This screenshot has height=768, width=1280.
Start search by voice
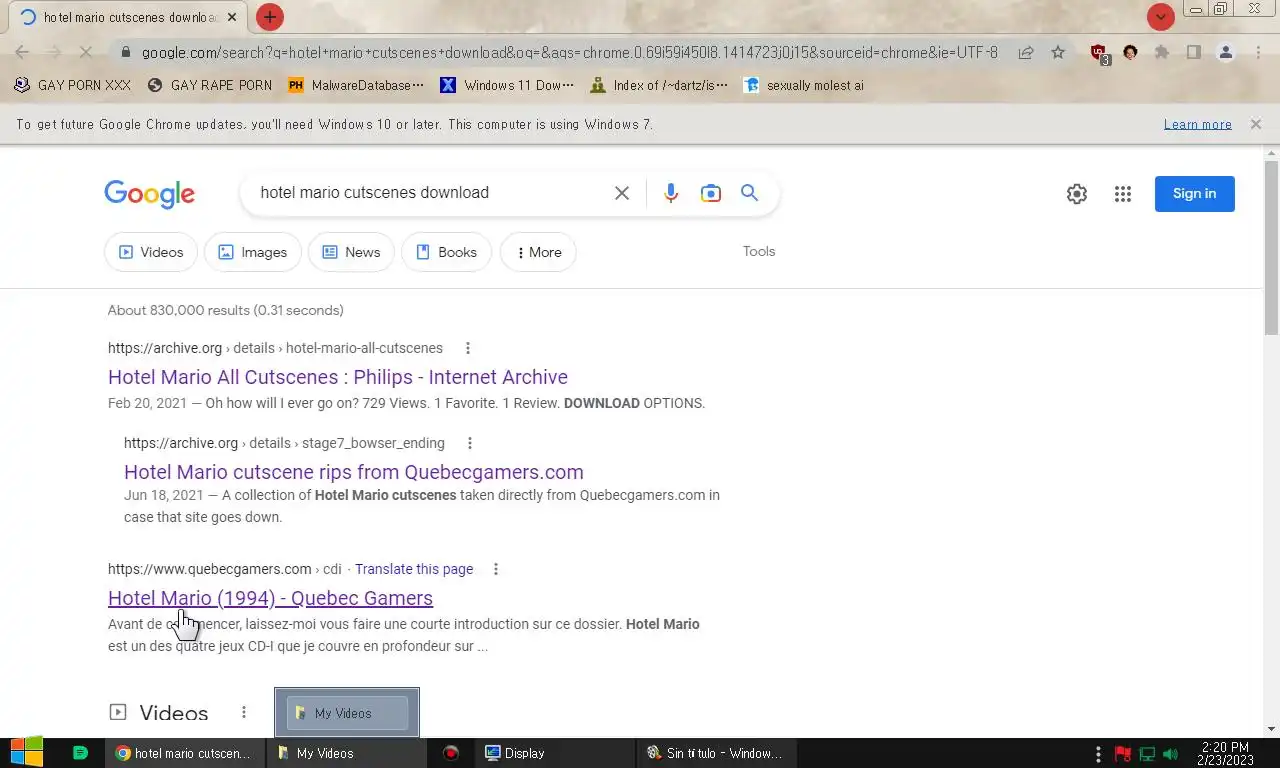point(671,193)
